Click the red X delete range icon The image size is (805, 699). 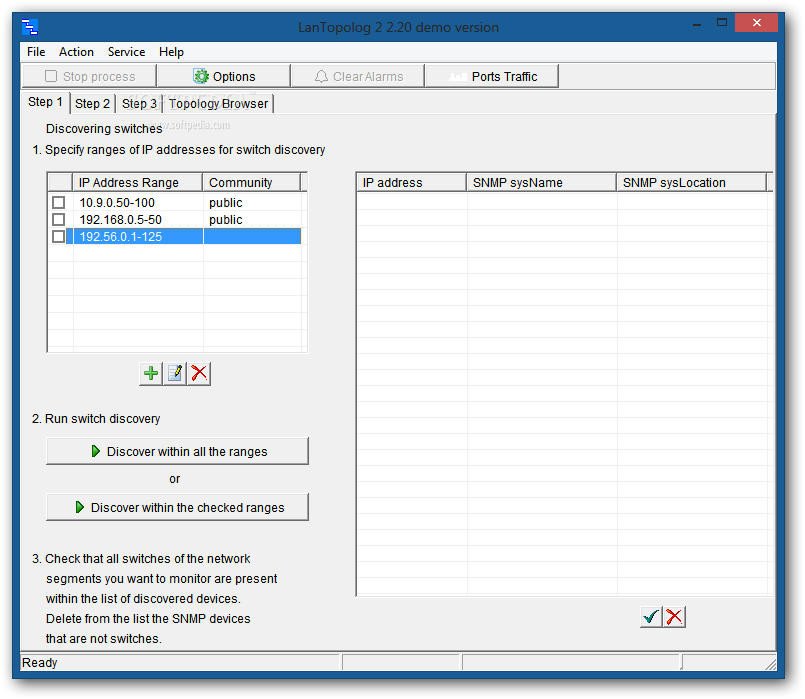199,373
